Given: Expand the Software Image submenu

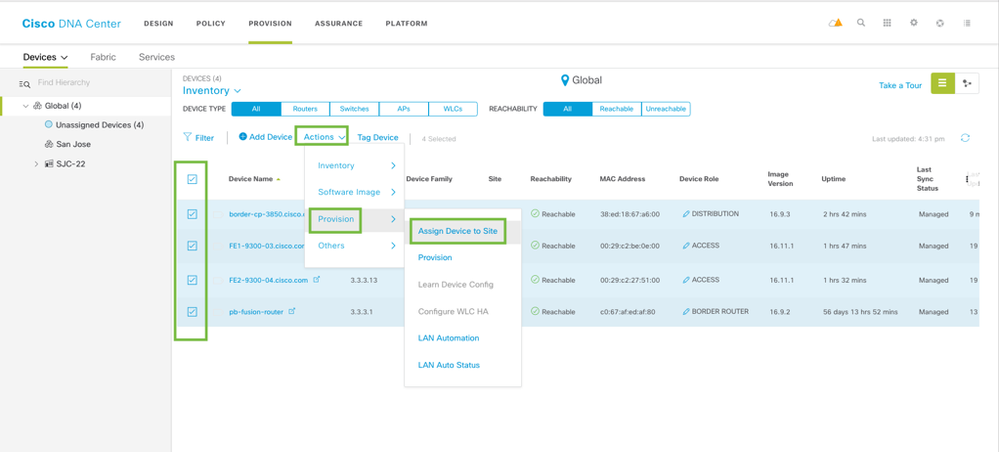Looking at the screenshot, I should (355, 192).
